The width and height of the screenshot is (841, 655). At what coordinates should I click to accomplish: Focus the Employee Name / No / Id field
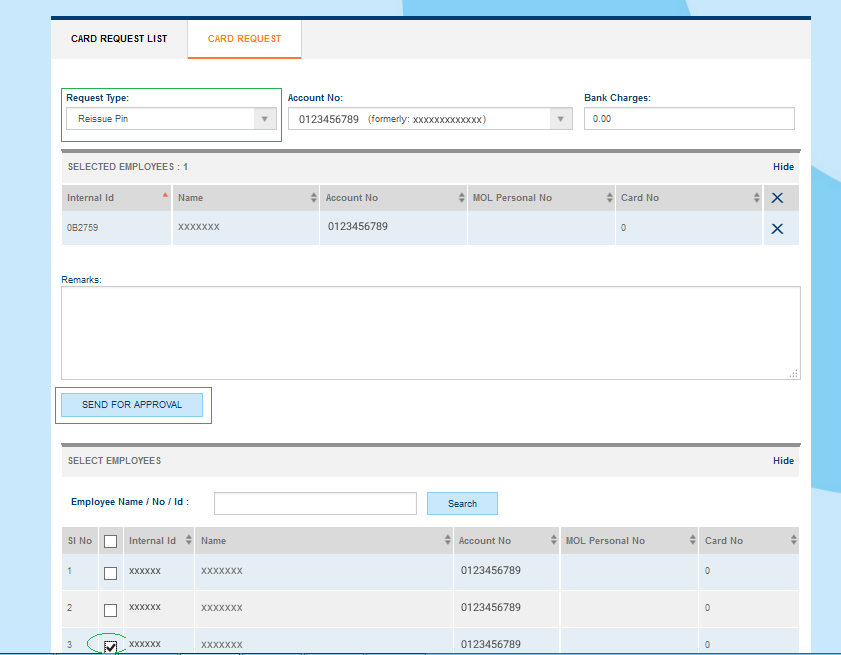[x=315, y=503]
